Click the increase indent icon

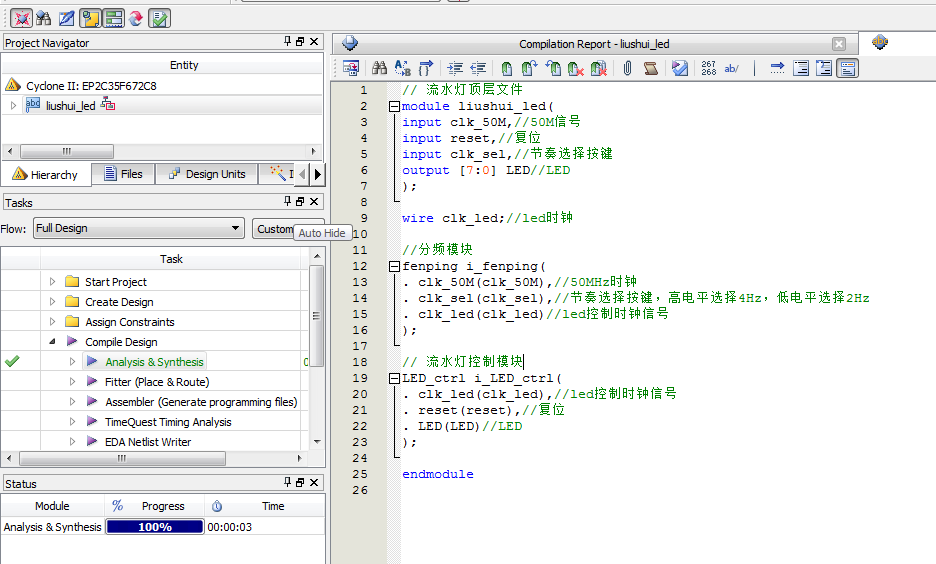[455, 68]
